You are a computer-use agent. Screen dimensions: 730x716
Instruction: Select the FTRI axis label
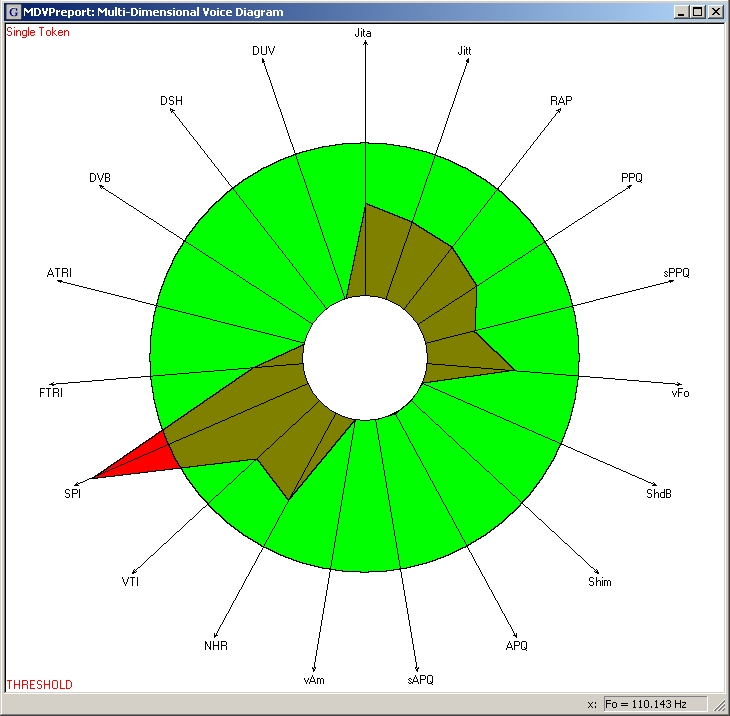[51, 393]
